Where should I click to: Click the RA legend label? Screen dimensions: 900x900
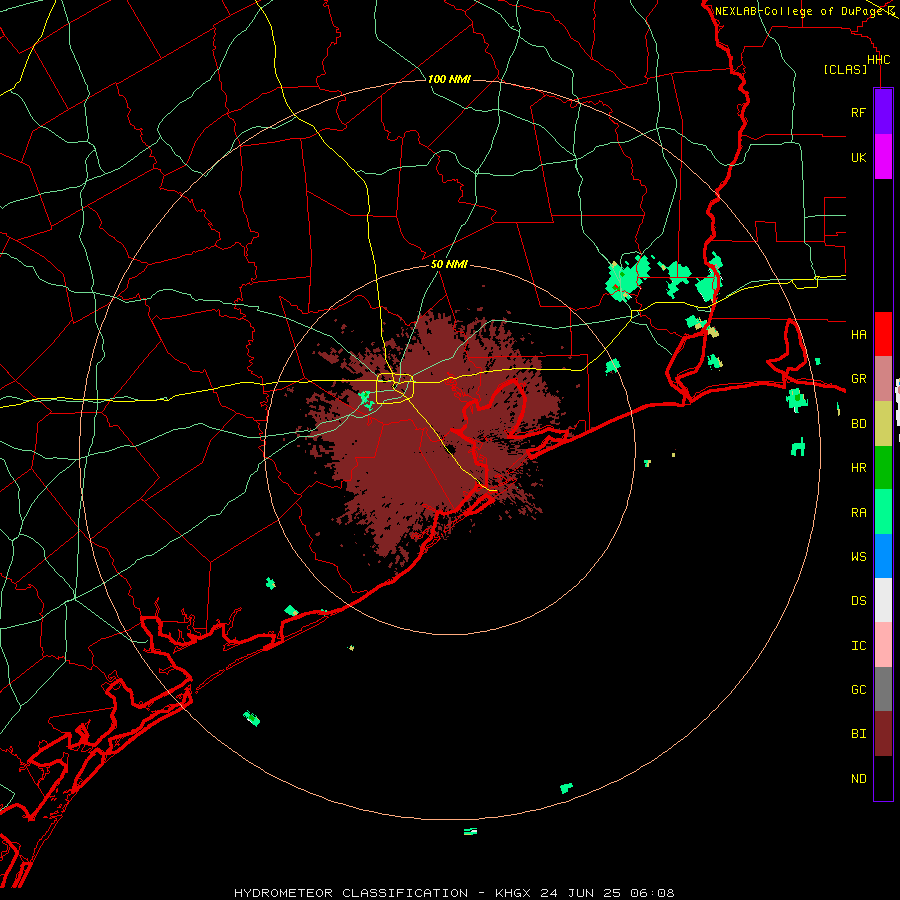tap(858, 513)
